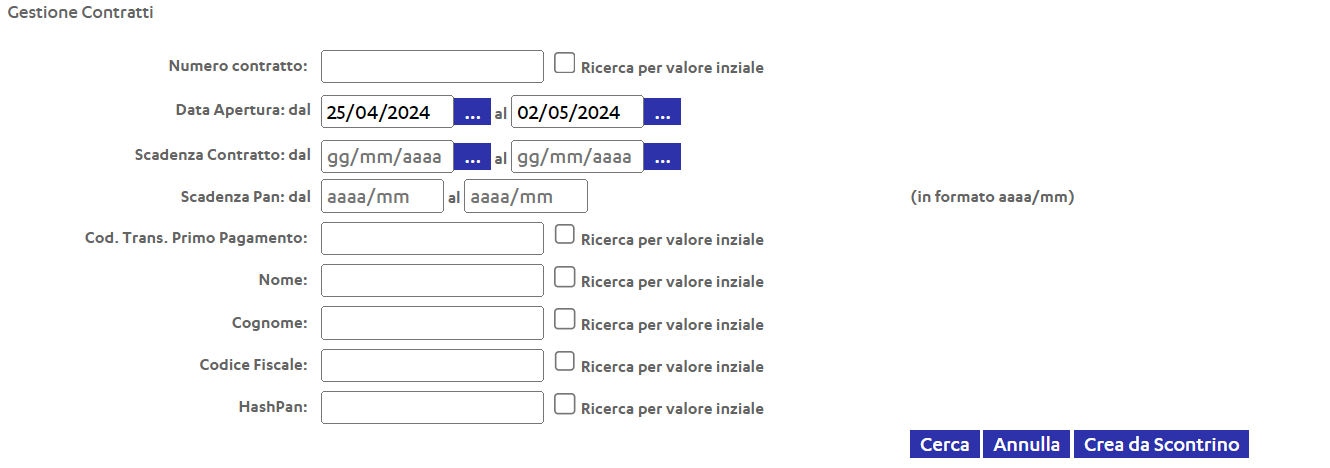This screenshot has height=468, width=1330.
Task: Enable initial-value search for Codice Fiscale
Action: pyautogui.click(x=565, y=363)
